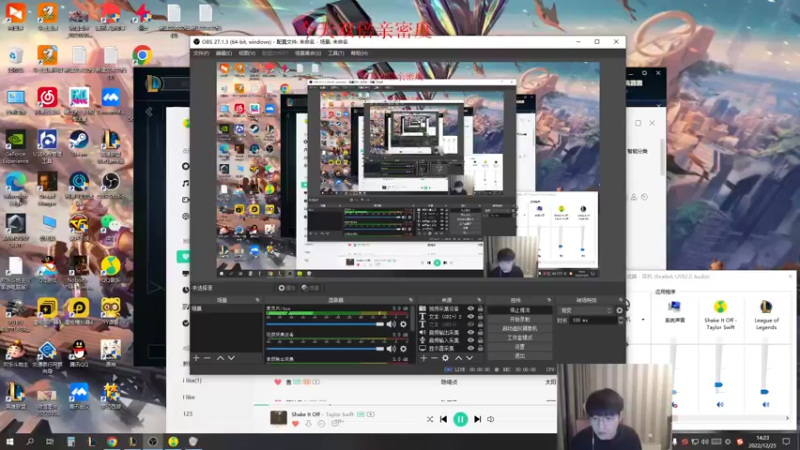The height and width of the screenshot is (450, 800).
Task: Open OBS View menu
Action: (246, 53)
